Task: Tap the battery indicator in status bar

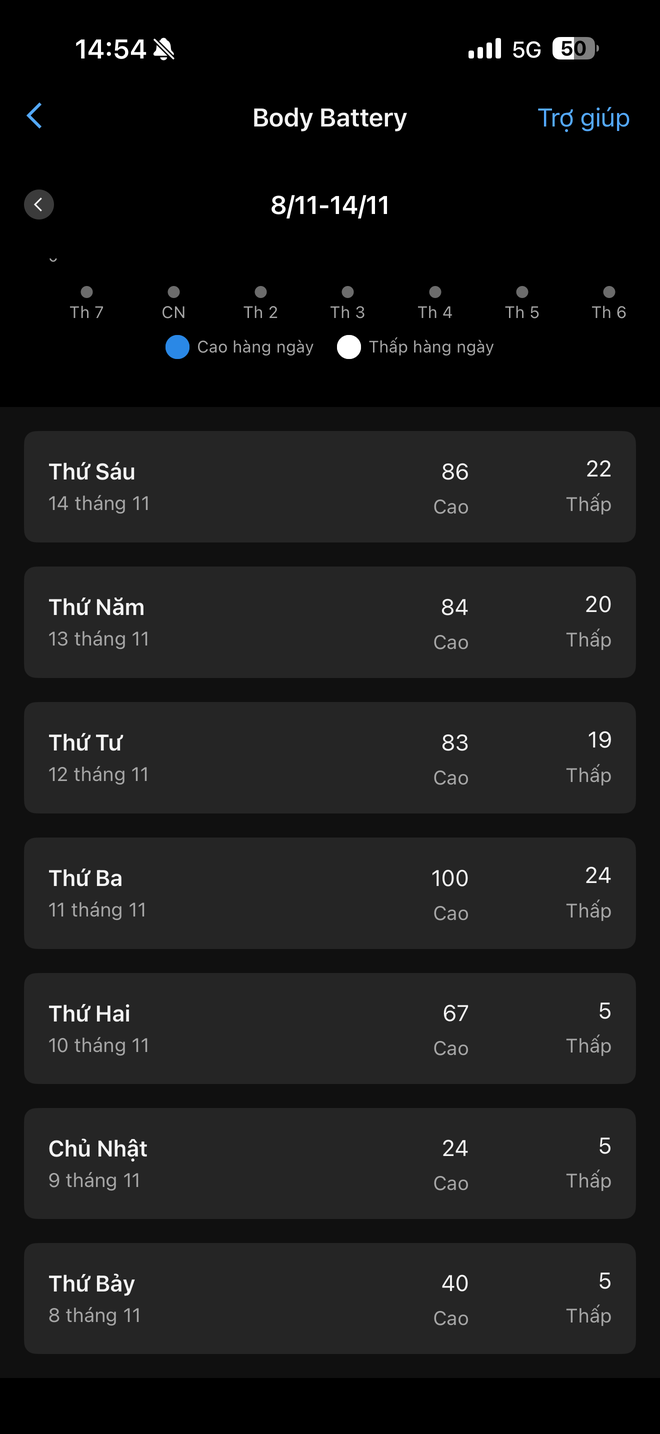Action: pyautogui.click(x=574, y=49)
